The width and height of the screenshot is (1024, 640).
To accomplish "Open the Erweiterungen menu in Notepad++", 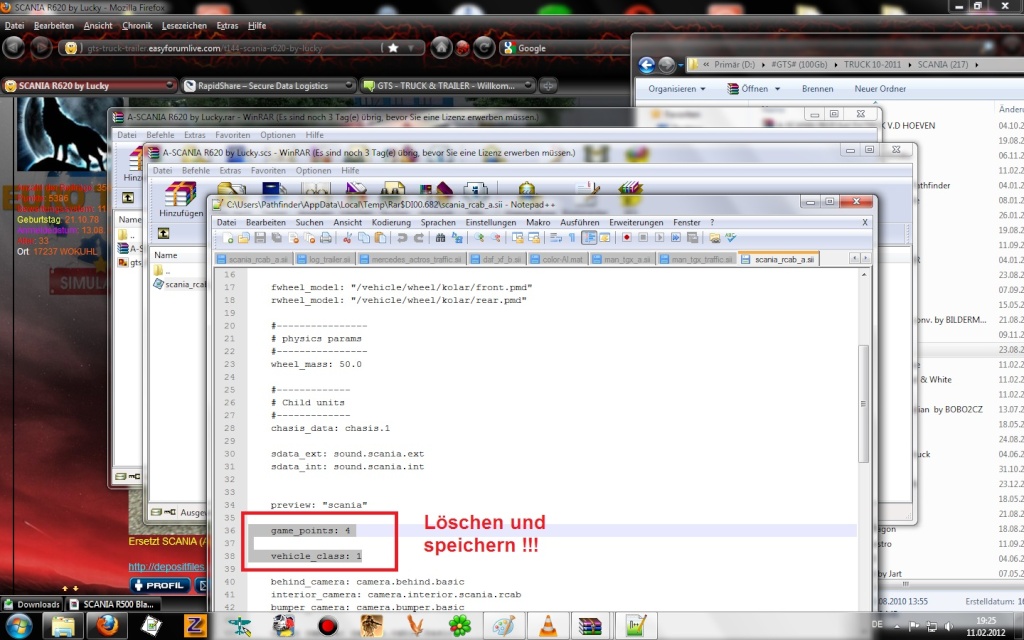I will click(636, 223).
